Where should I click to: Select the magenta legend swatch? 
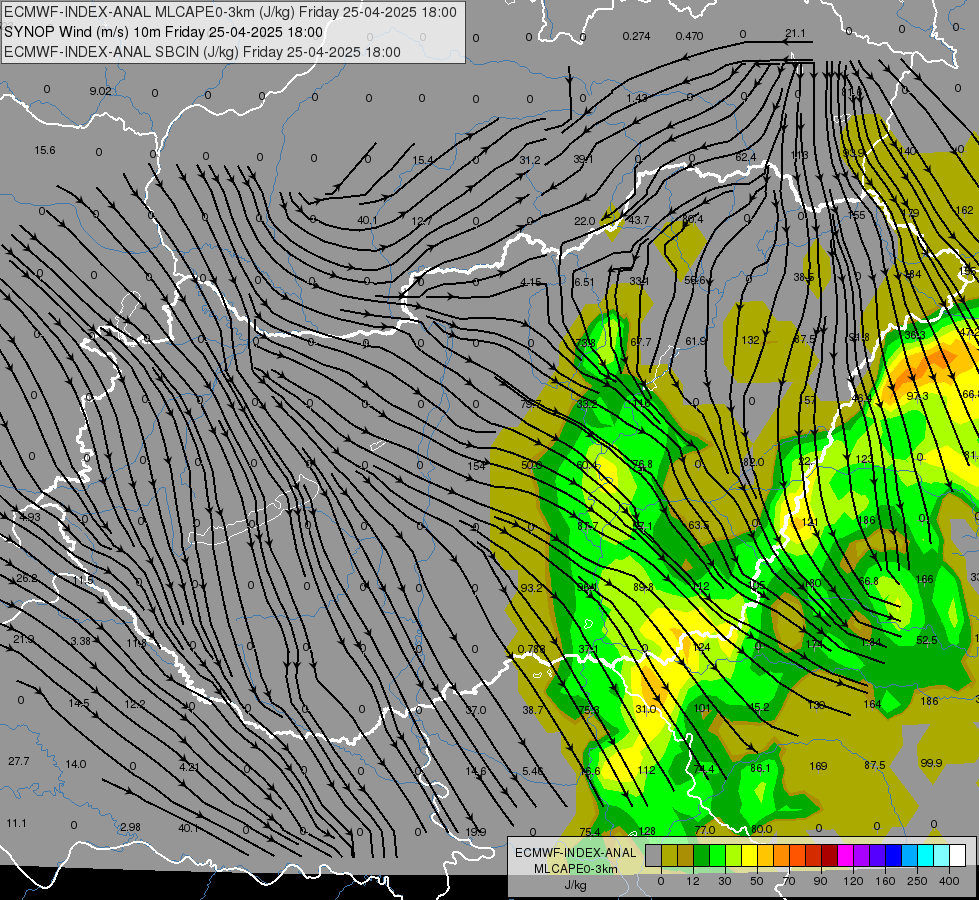(x=845, y=856)
